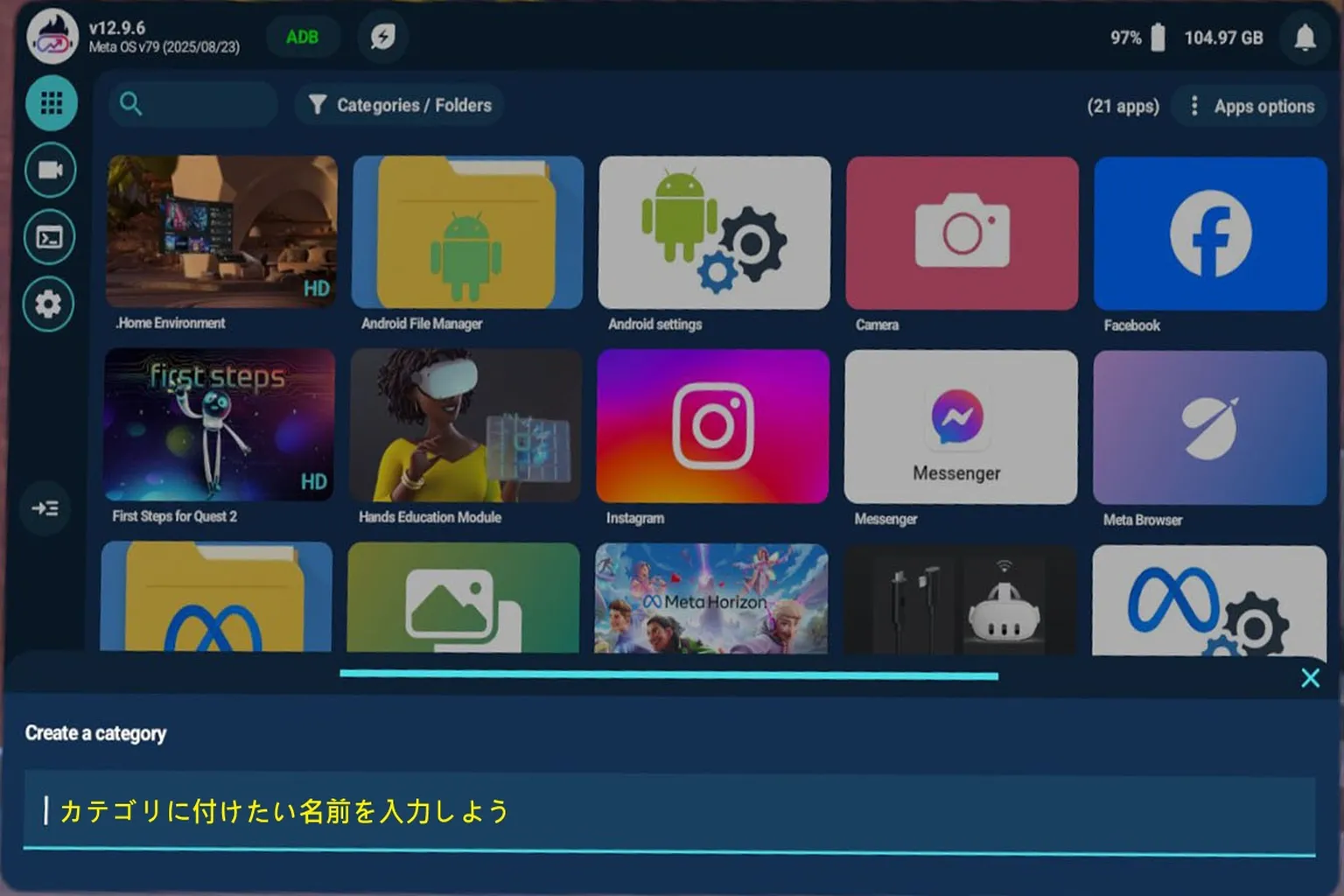
Task: Open the Meta logo with gears tile
Action: coord(1209,601)
